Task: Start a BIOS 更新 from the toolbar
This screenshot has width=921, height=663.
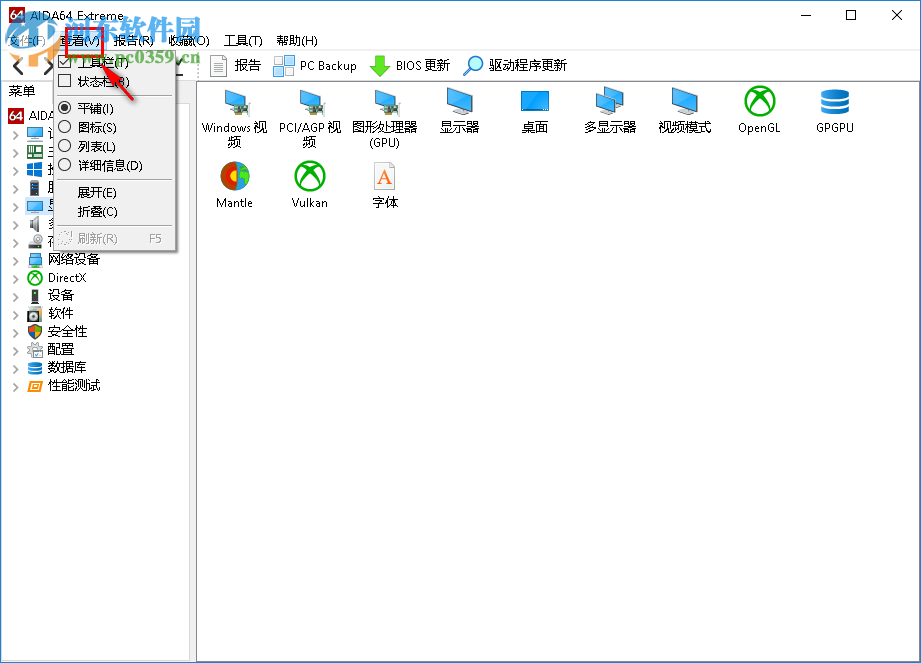Action: [411, 66]
